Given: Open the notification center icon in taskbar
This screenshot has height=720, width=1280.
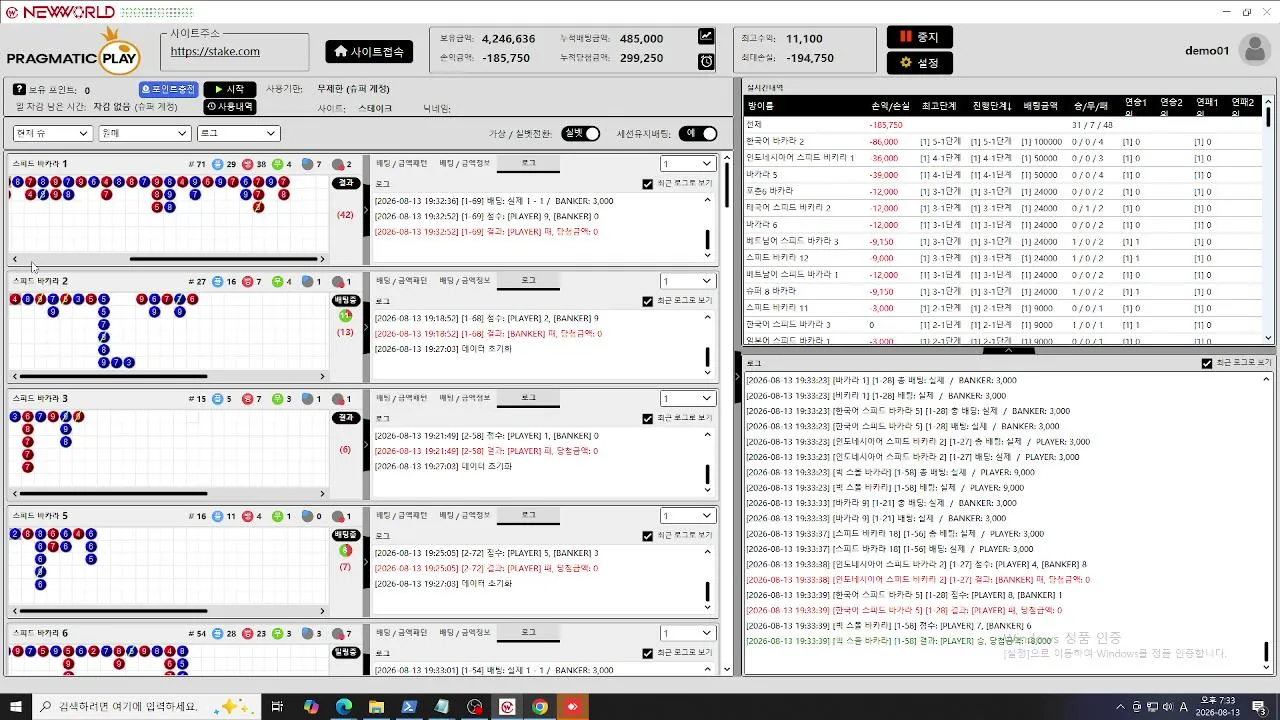Looking at the screenshot, I should [1259, 707].
